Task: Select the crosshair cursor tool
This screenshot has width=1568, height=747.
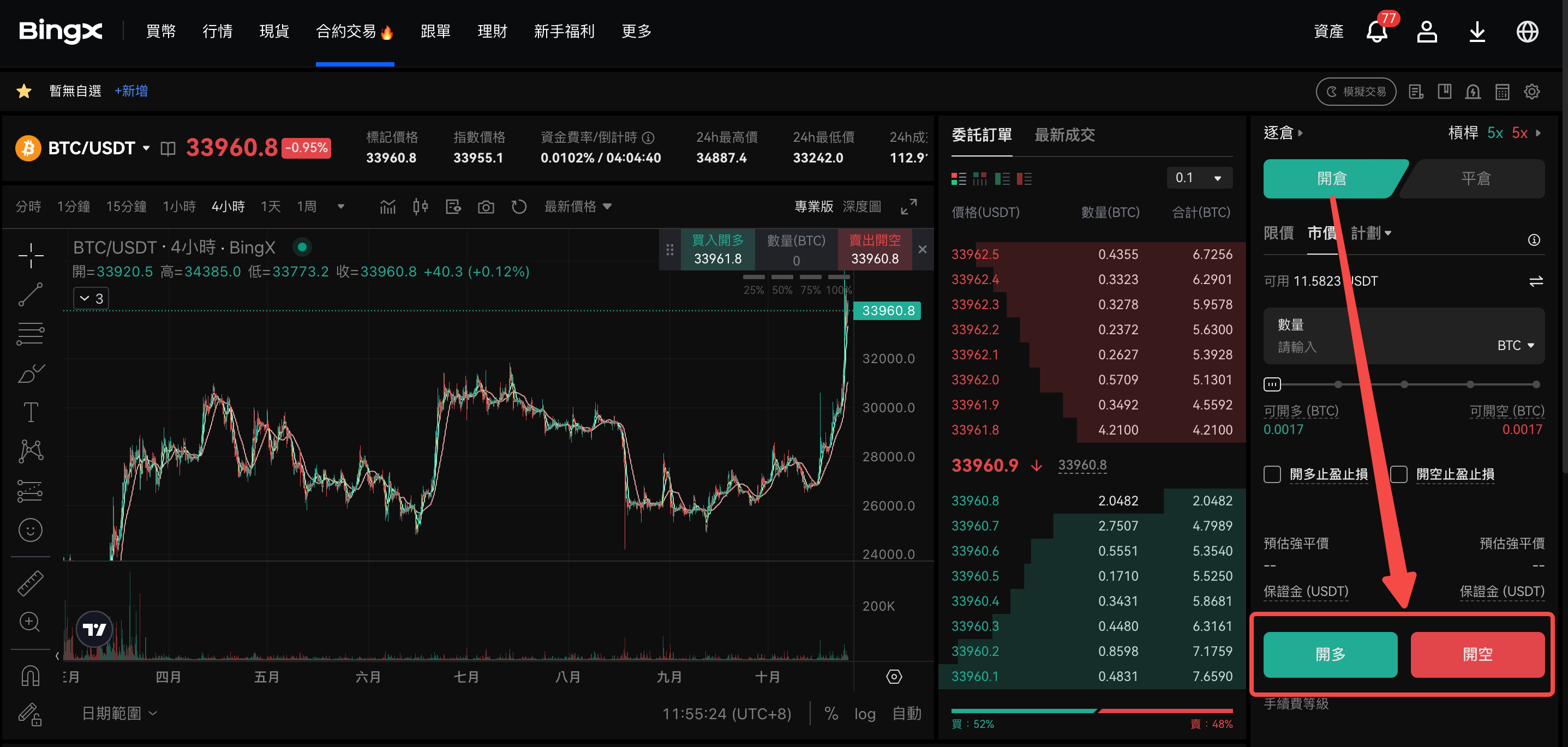Action: pyautogui.click(x=31, y=256)
